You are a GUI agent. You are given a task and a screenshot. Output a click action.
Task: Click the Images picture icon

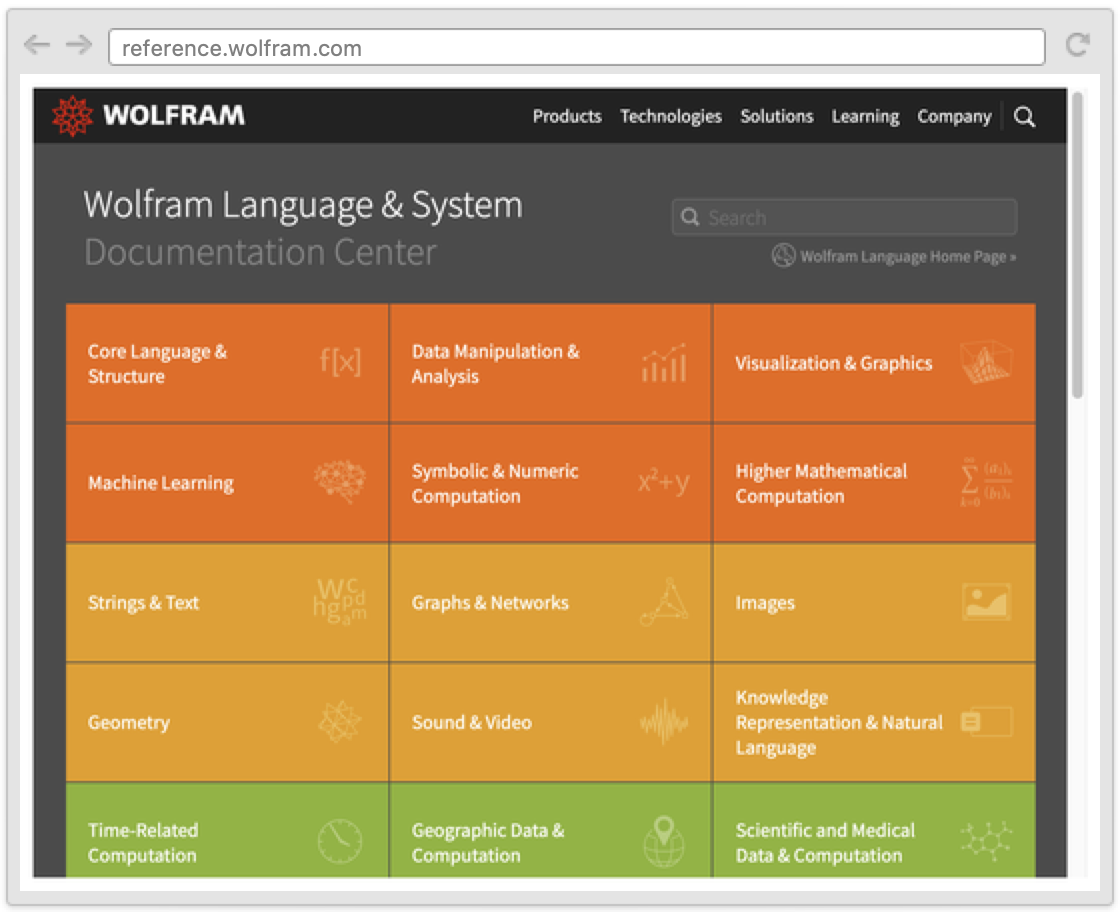[986, 602]
